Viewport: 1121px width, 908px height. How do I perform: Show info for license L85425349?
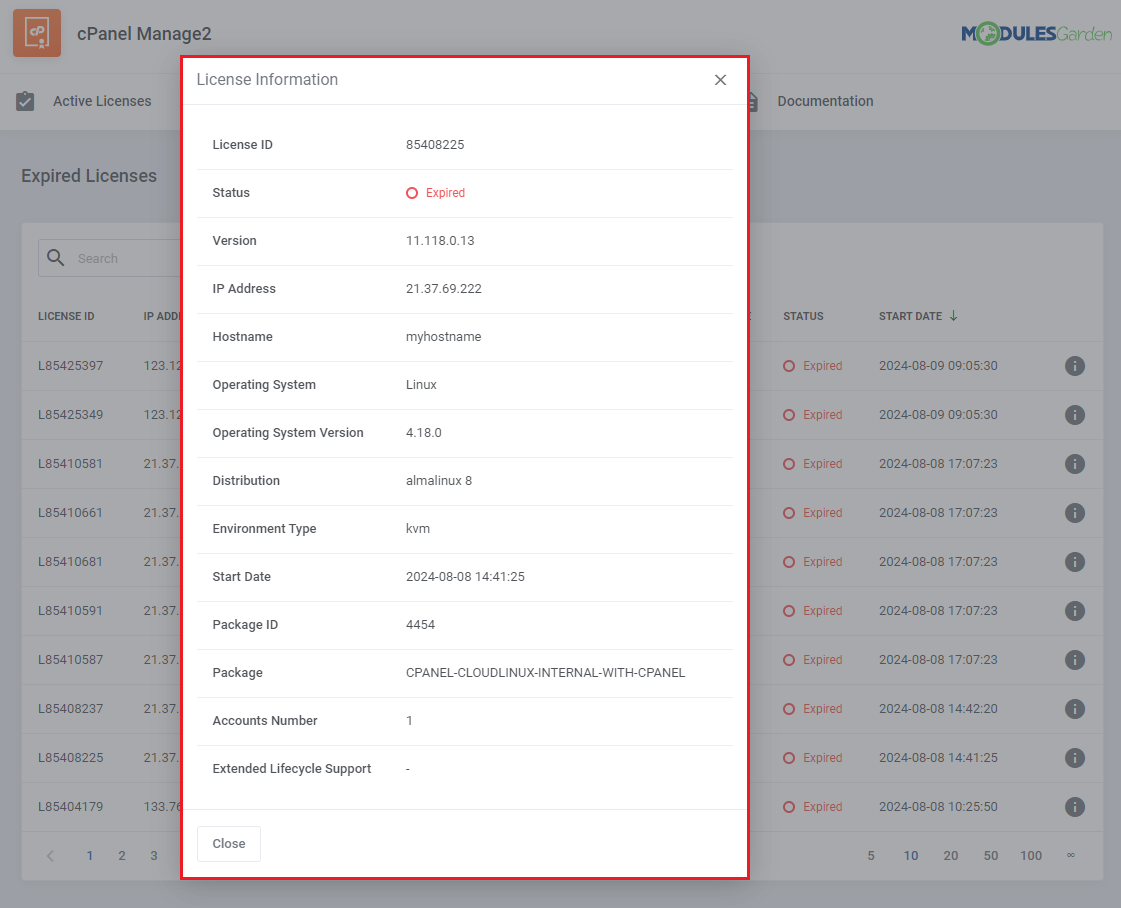coord(1075,415)
